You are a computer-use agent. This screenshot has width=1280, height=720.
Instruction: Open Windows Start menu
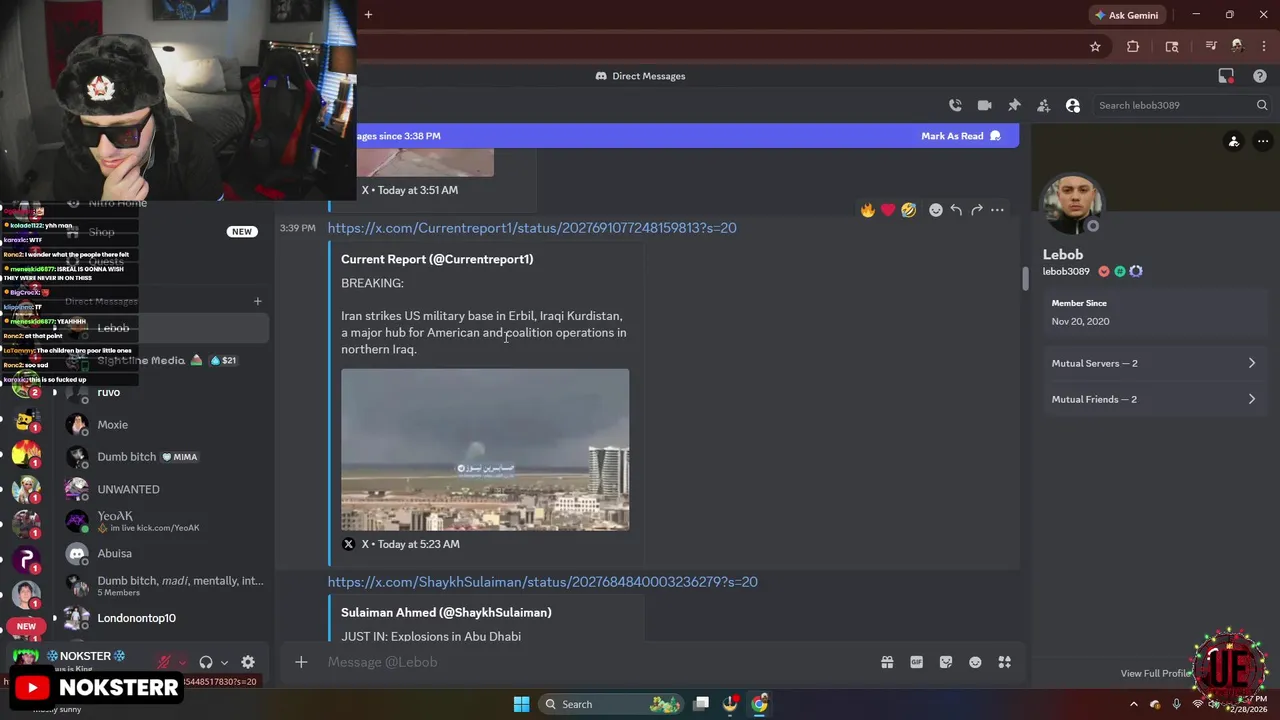pos(521,704)
